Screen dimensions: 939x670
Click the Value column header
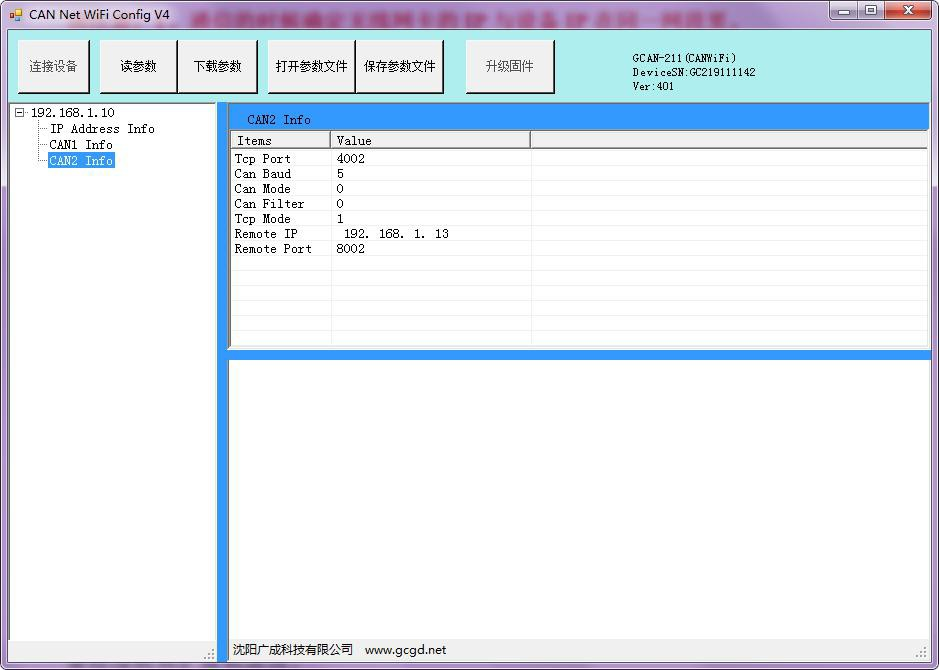pos(430,141)
